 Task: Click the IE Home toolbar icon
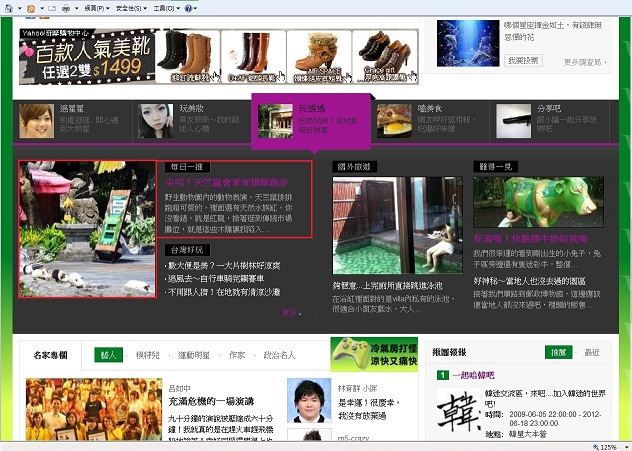click(9, 8)
